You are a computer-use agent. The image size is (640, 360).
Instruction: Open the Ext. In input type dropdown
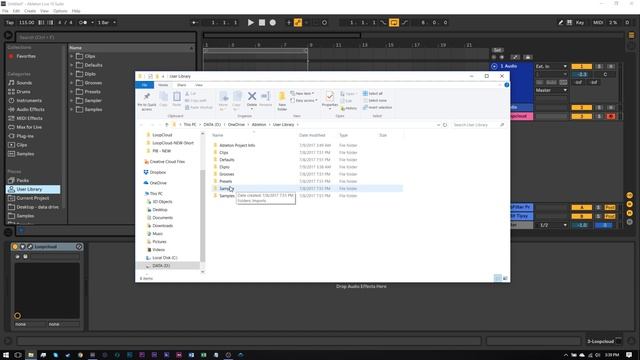(551, 66)
